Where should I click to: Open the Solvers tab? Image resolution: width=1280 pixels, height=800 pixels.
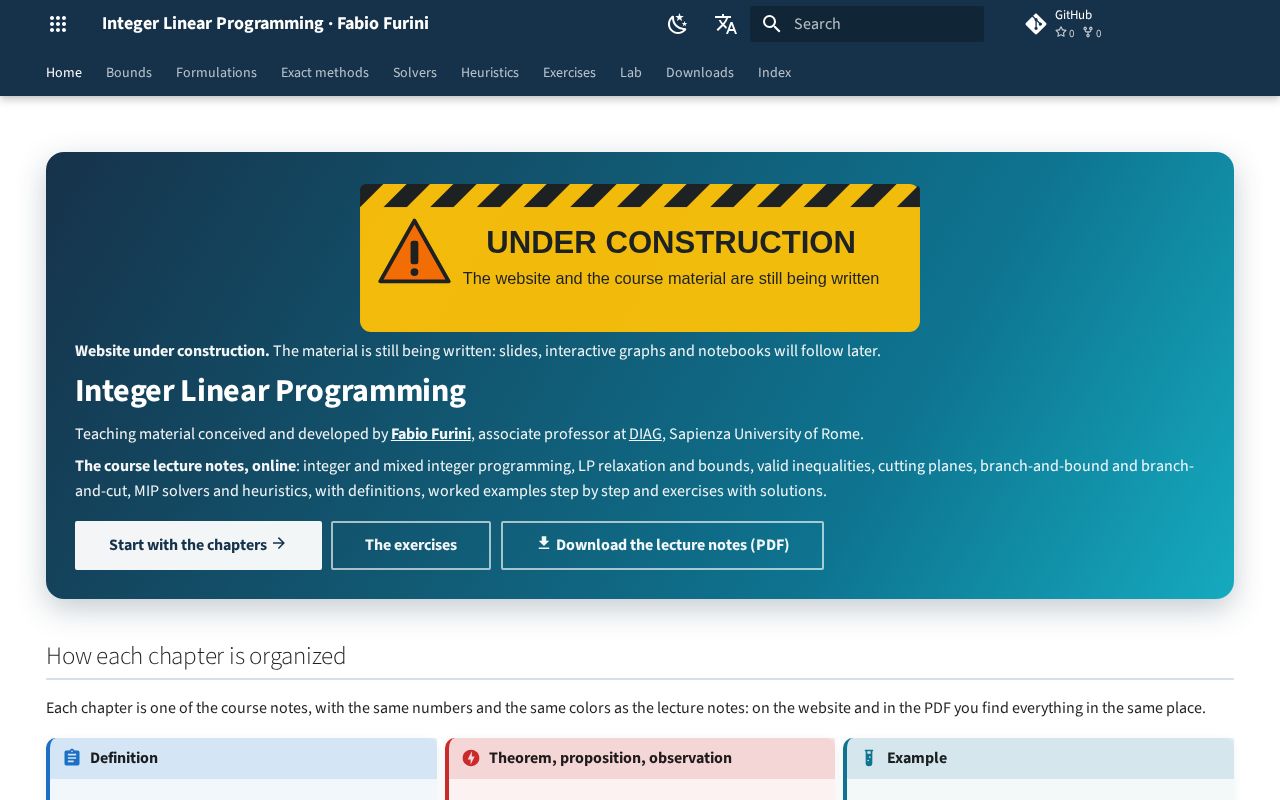coord(415,72)
